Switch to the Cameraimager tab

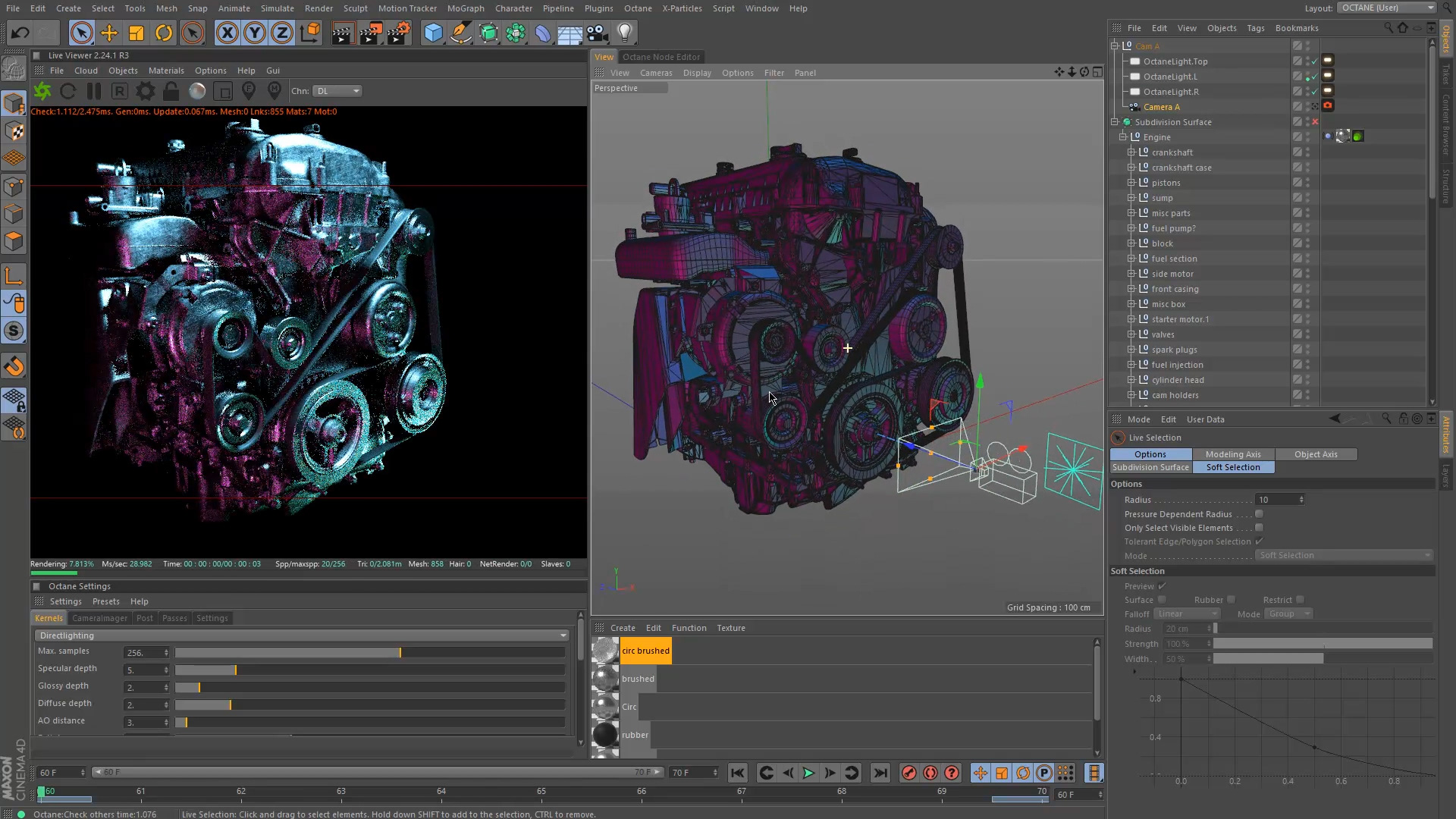[99, 618]
